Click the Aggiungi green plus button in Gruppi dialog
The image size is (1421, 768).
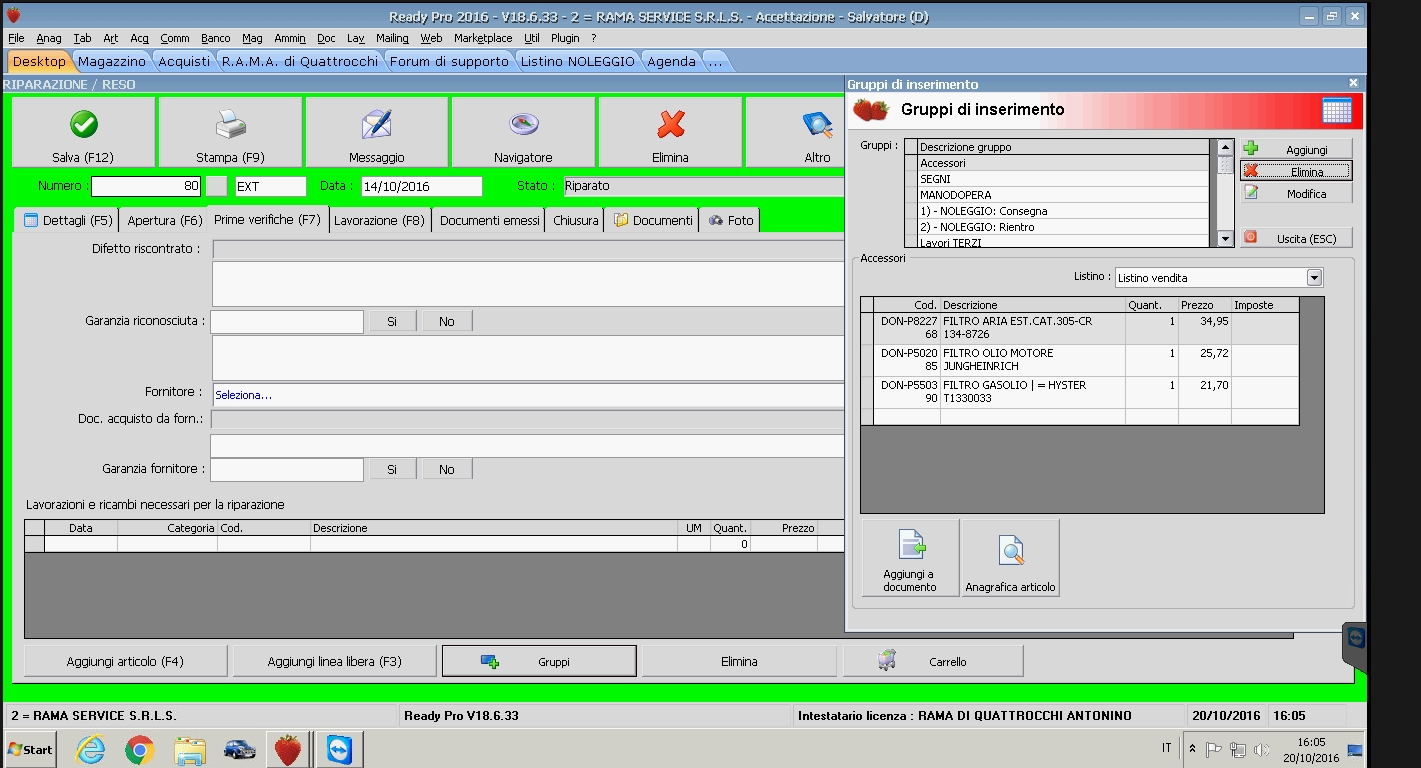click(x=1297, y=149)
